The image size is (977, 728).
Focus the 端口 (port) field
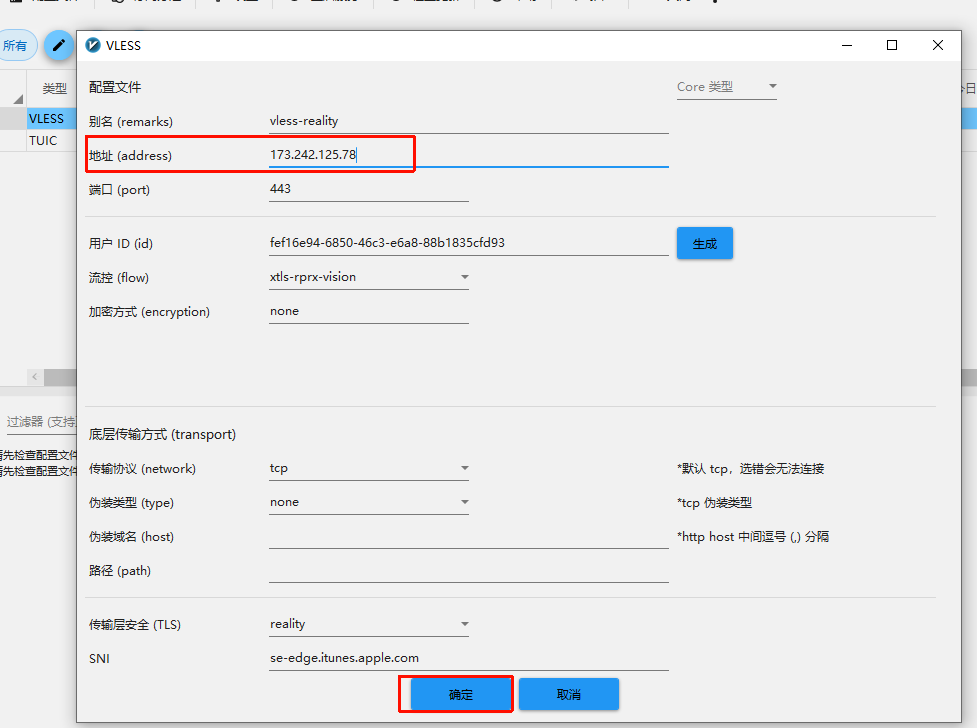coord(368,189)
